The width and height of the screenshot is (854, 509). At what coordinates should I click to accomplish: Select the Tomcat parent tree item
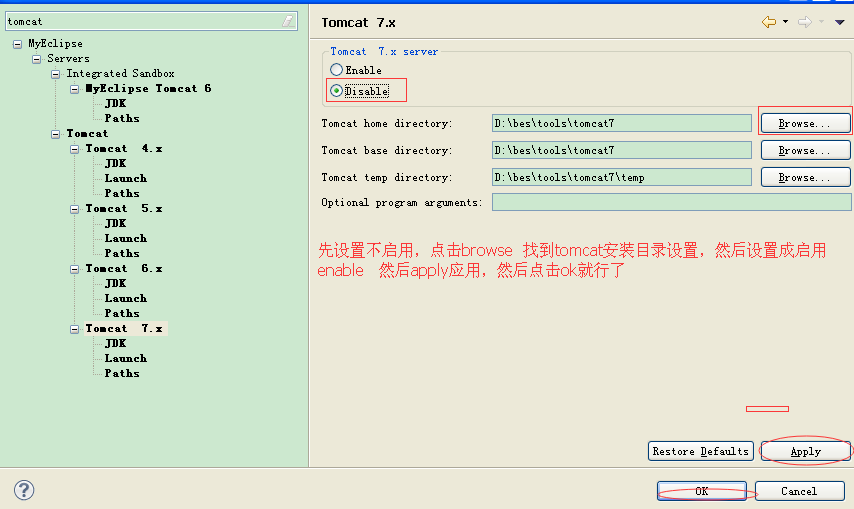(x=87, y=133)
